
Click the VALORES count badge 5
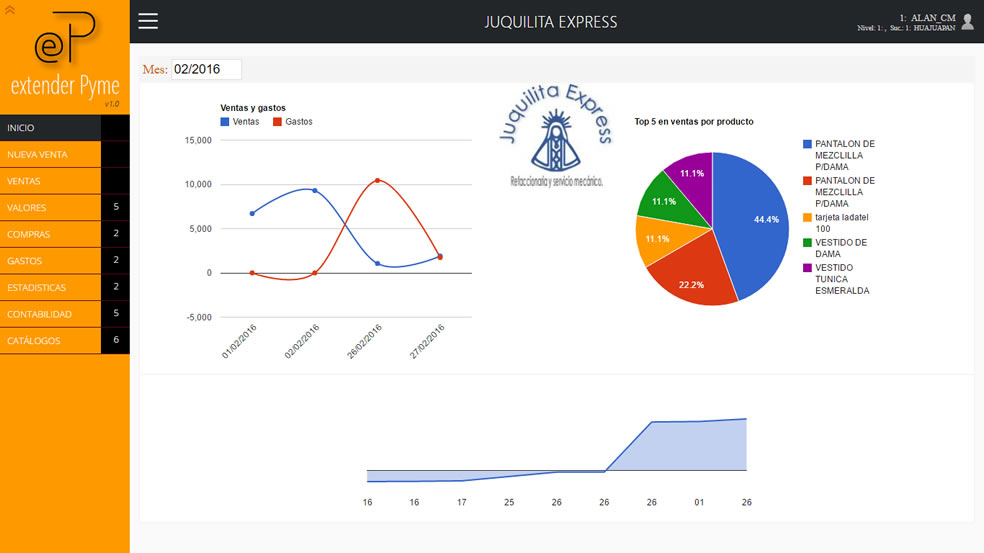click(x=115, y=207)
